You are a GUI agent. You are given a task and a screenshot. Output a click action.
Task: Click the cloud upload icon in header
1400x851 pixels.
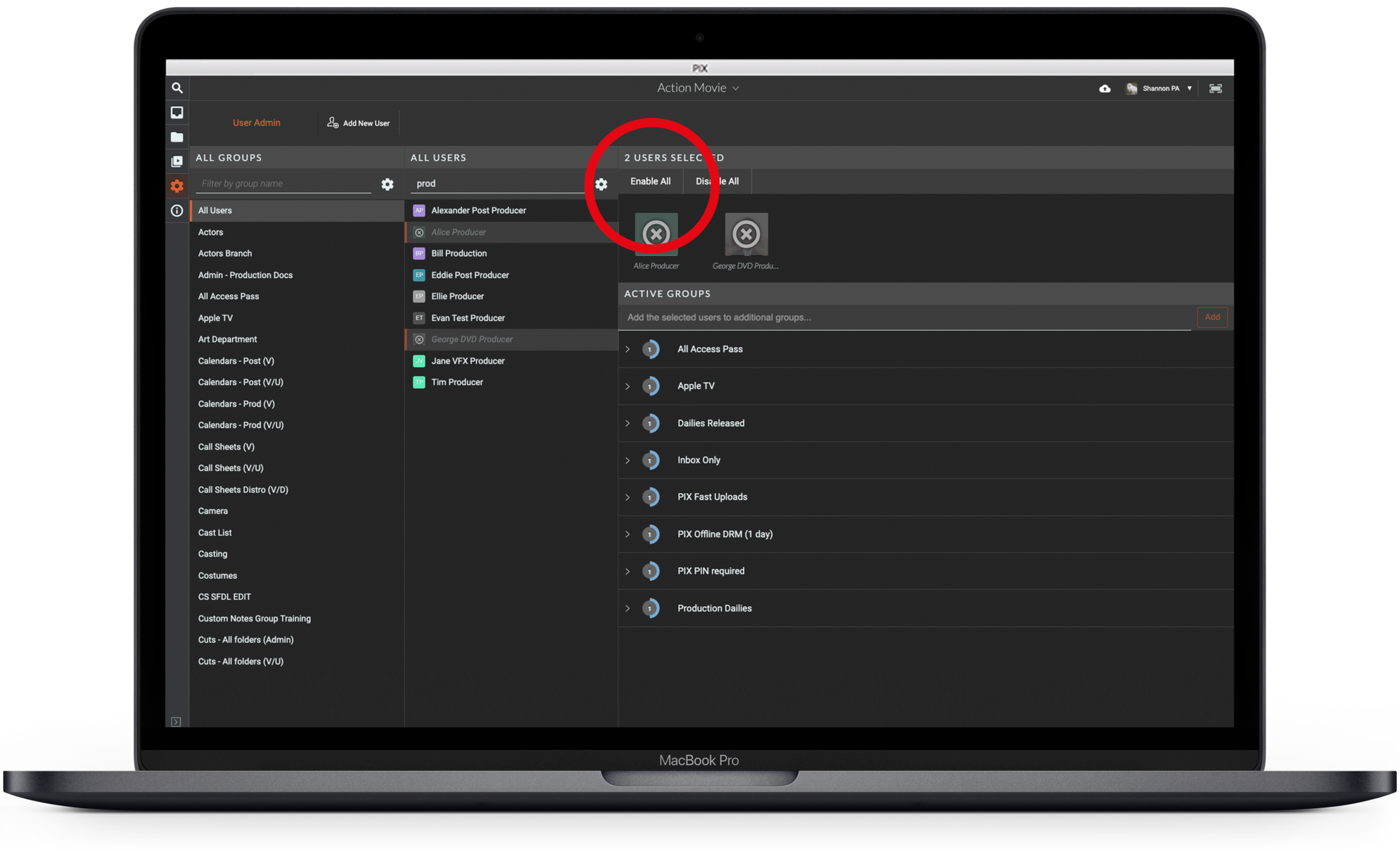[1105, 88]
